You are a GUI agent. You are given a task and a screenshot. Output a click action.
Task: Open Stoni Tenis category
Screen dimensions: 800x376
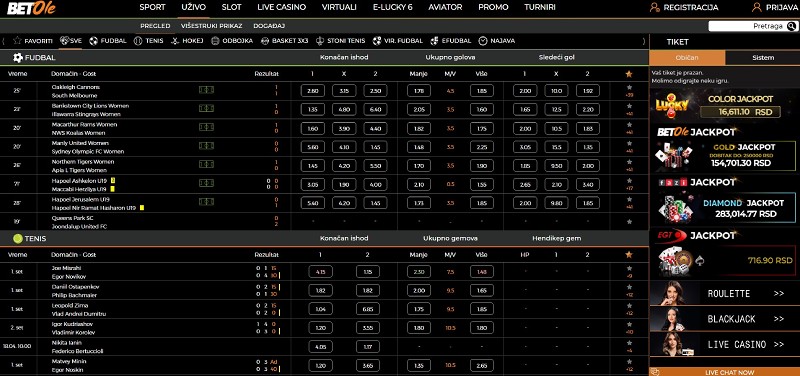point(340,41)
